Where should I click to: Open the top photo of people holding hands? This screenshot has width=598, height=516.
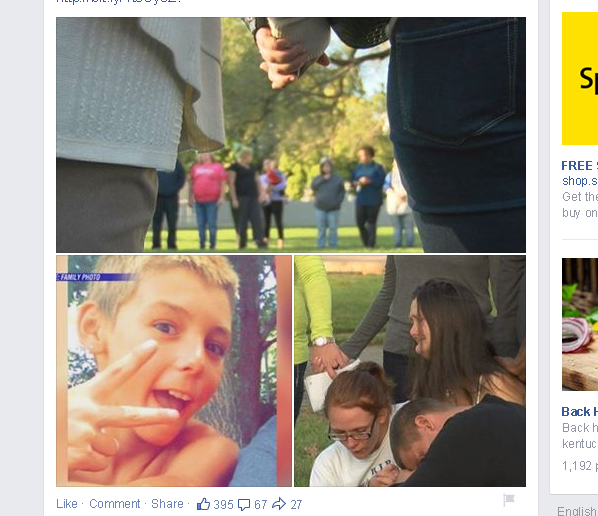(291, 135)
